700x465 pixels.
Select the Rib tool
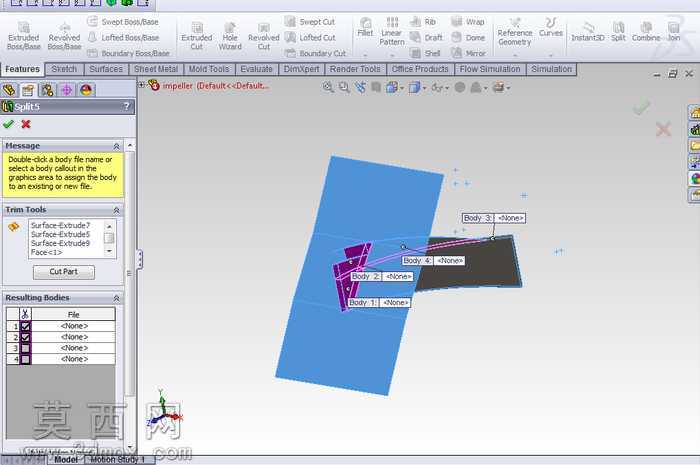(422, 21)
